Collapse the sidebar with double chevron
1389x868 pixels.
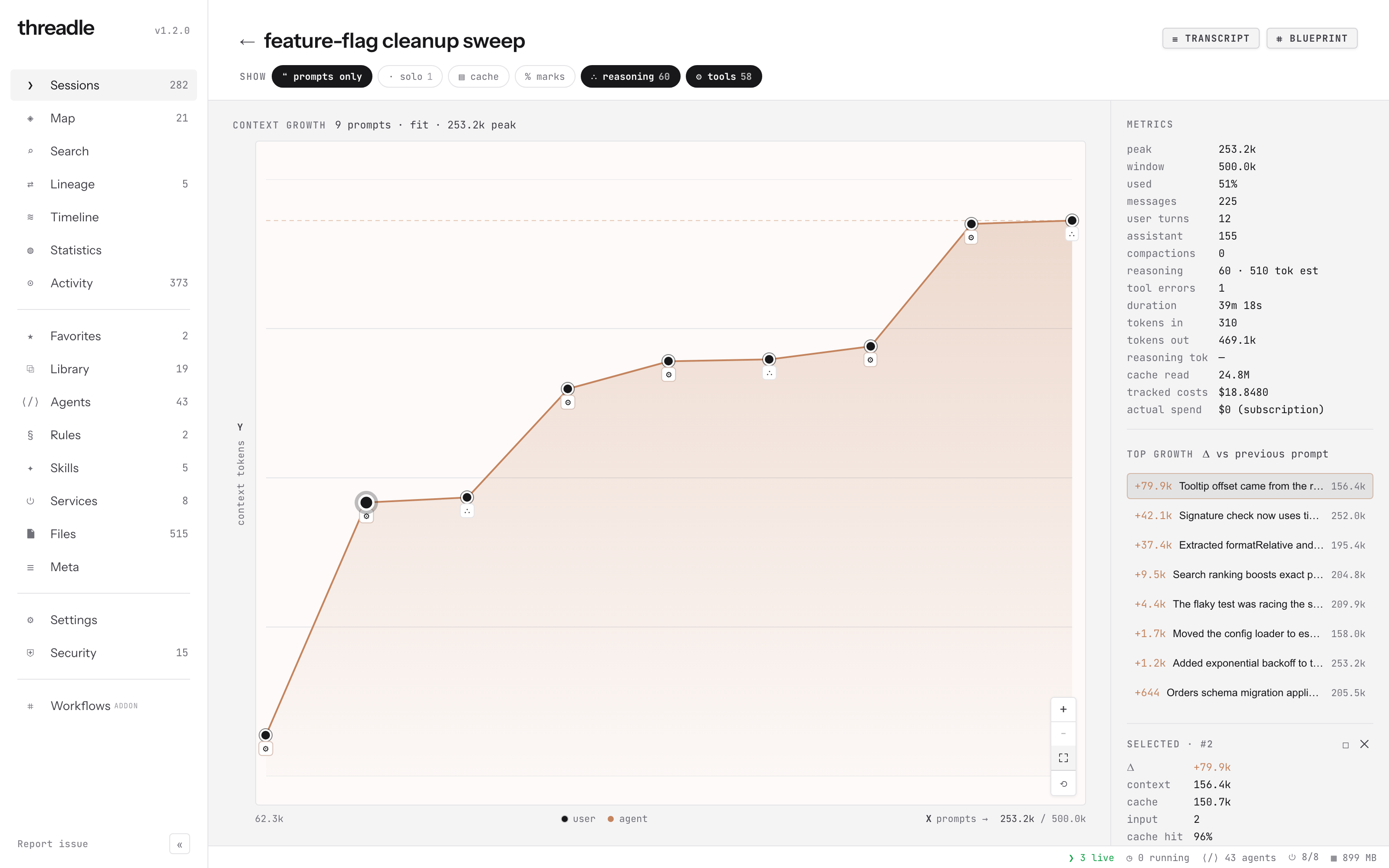[x=180, y=844]
